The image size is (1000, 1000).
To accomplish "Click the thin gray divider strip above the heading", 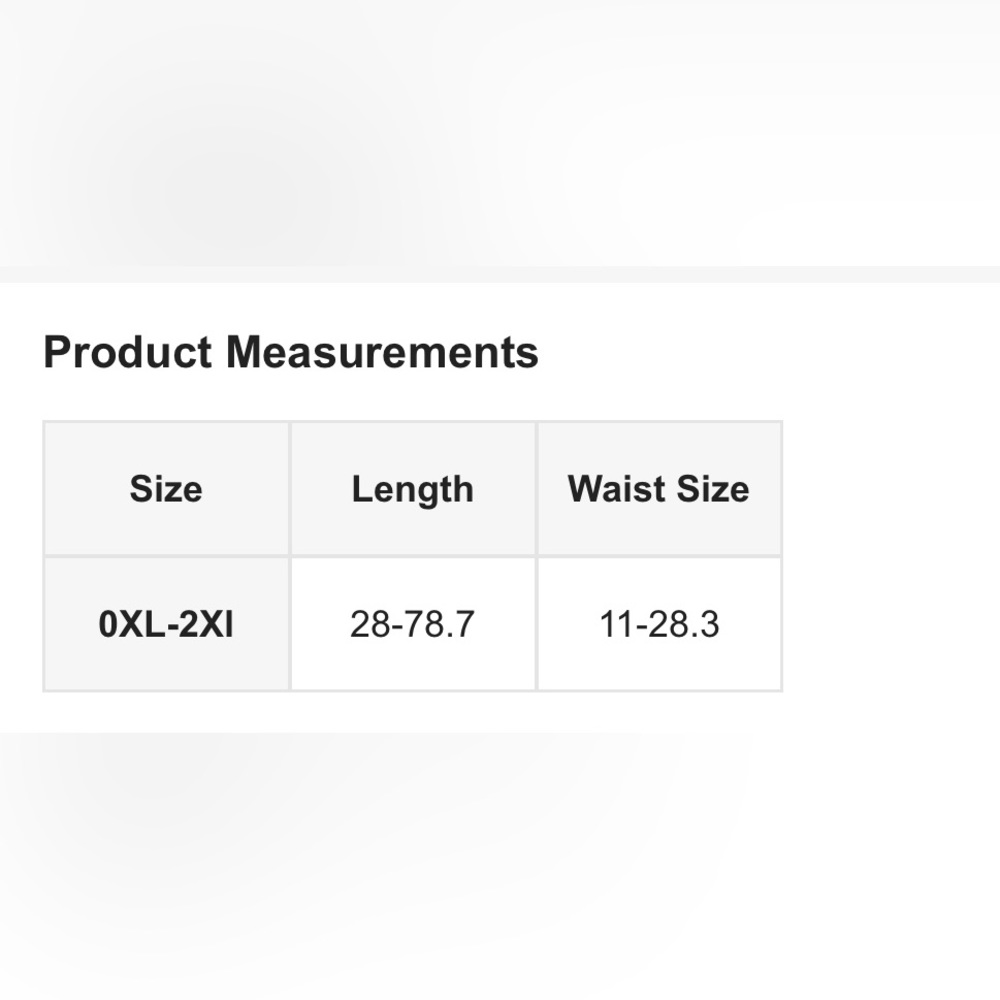I will click(x=500, y=274).
